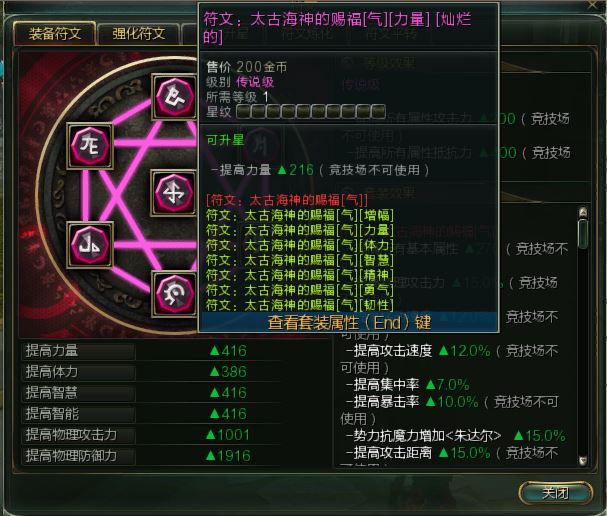The image size is (607, 516).
Task: Select the rune slot at the hexagram's top point
Action: tap(174, 97)
